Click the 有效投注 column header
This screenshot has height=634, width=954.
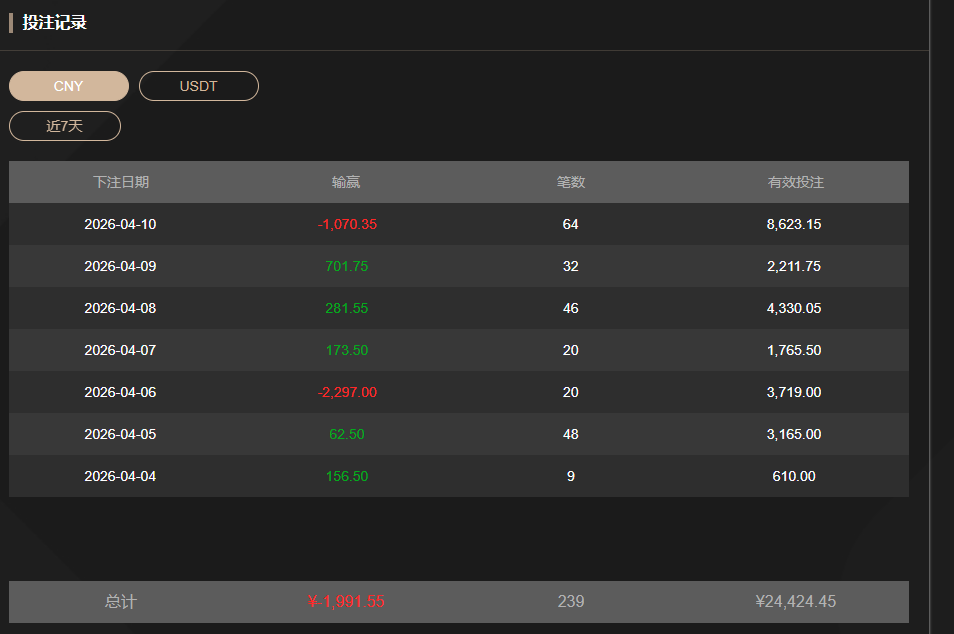(795, 182)
